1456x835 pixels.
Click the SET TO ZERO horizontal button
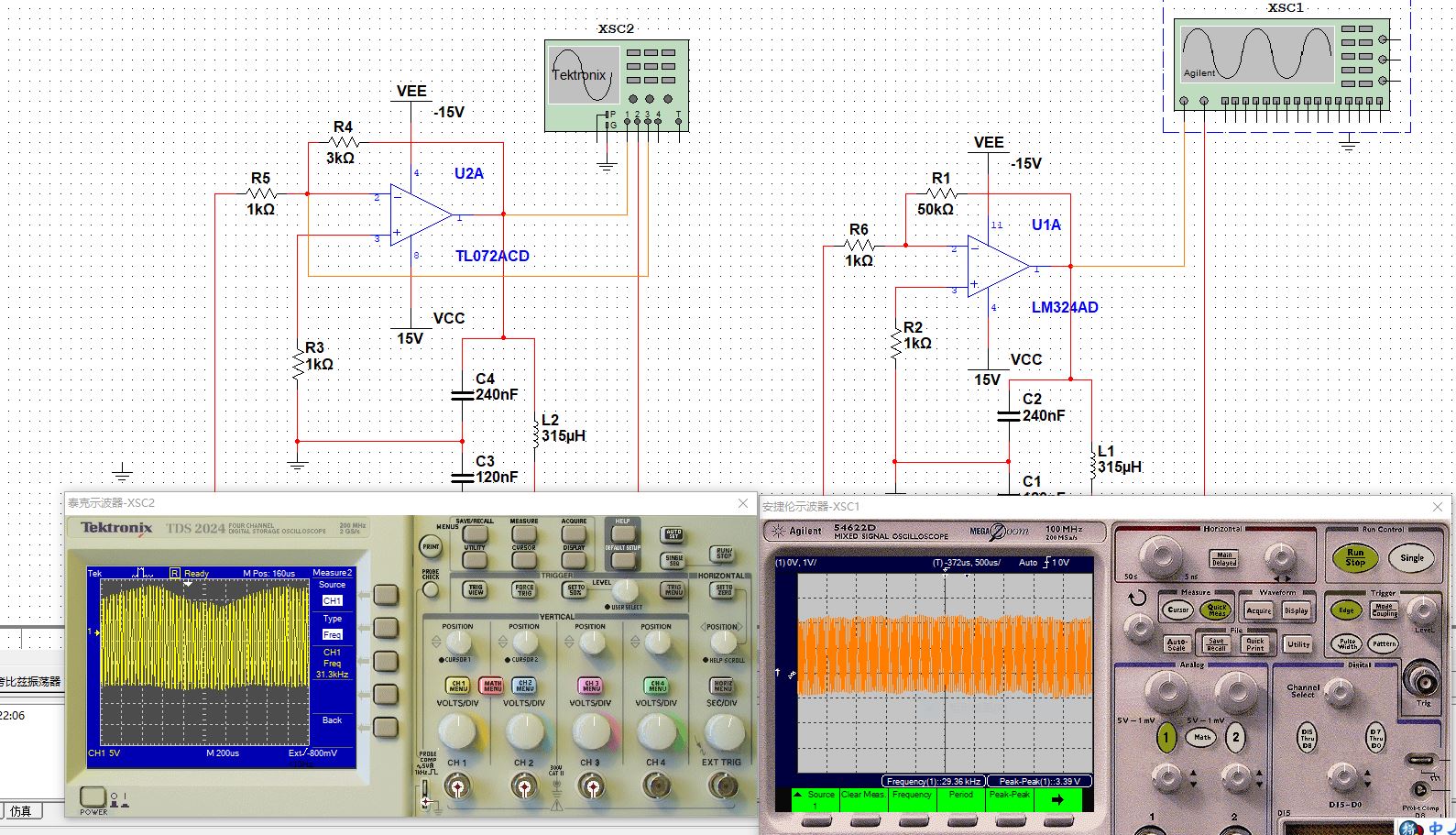pos(724,589)
